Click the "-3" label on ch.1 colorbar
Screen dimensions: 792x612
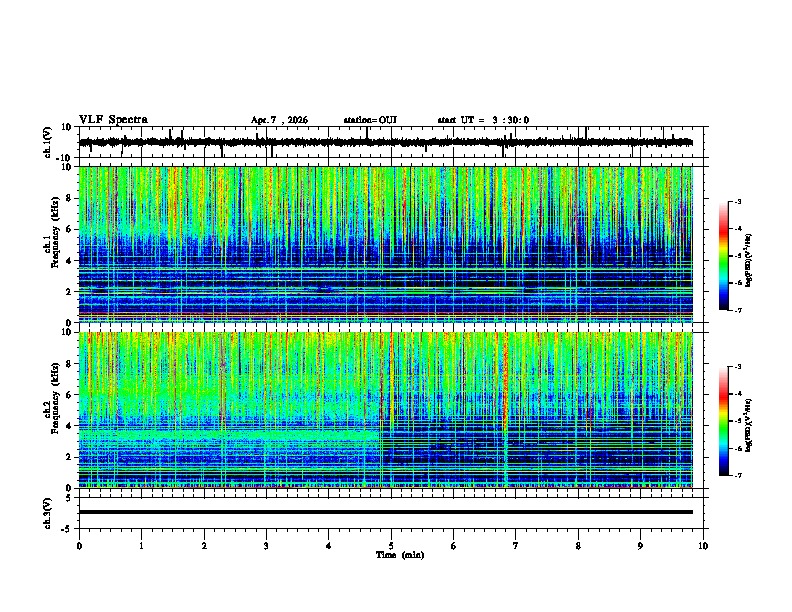click(738, 202)
